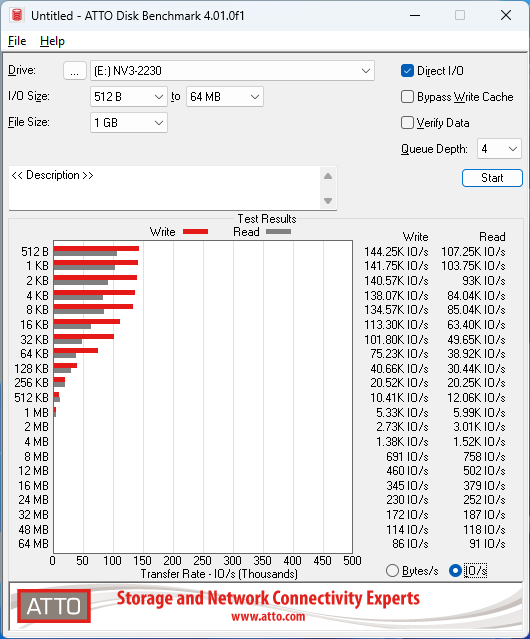530x639 pixels.
Task: Click the description scroll down arrow
Action: pyautogui.click(x=328, y=201)
